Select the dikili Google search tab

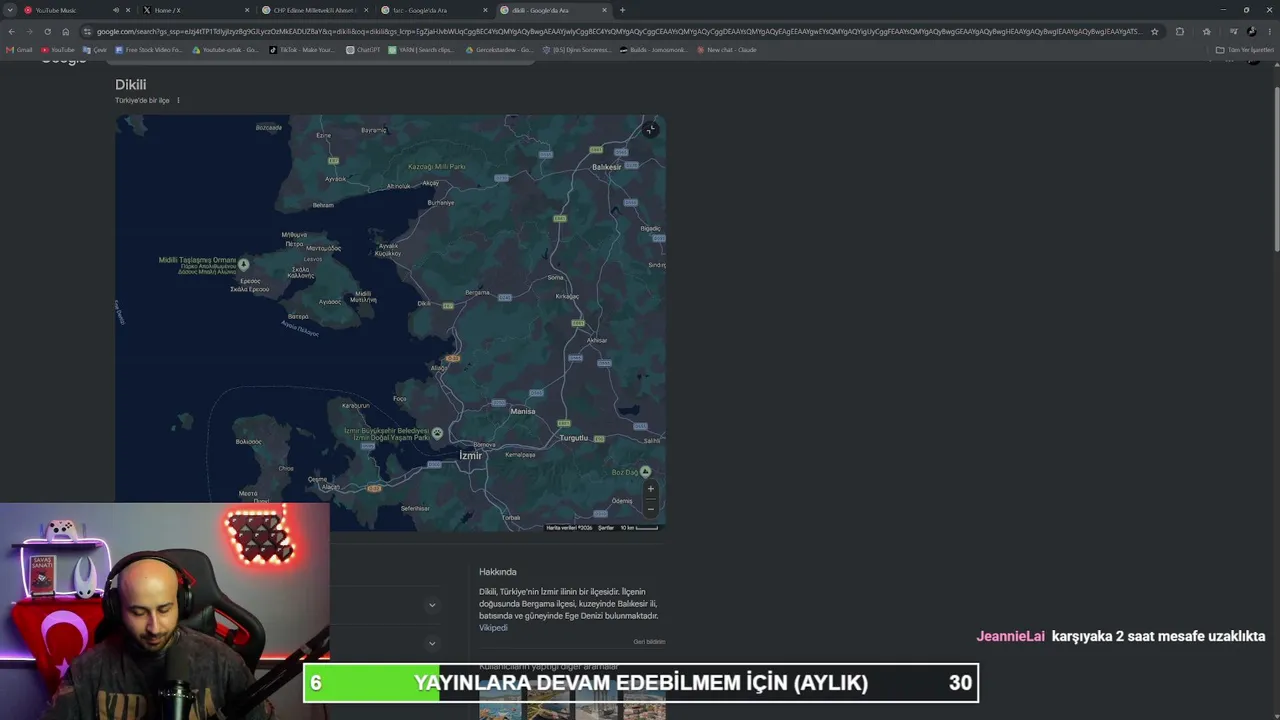pos(552,10)
